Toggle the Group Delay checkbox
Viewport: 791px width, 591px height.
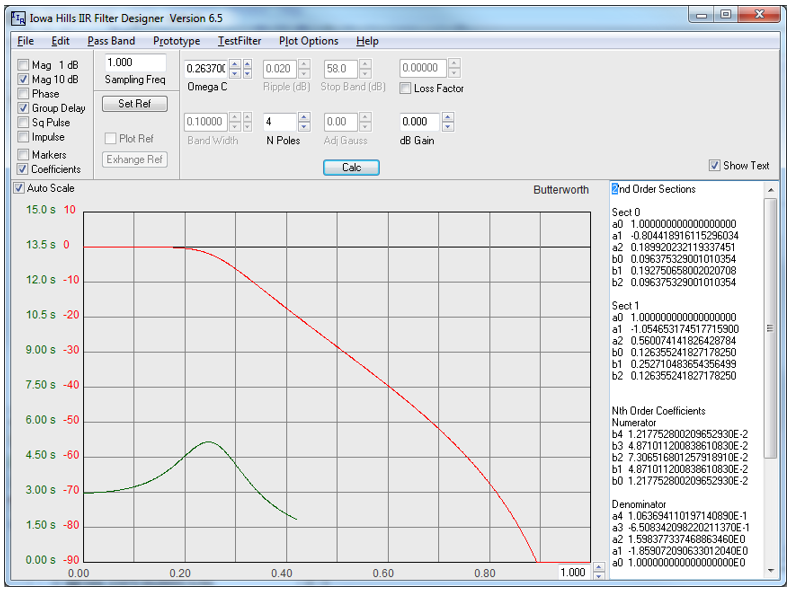23,108
